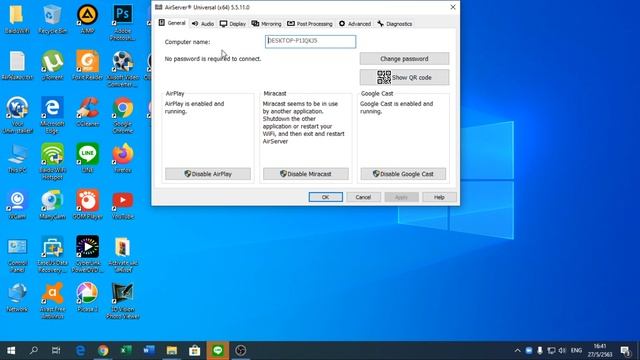Screen dimensions: 640x360
Task: Click the ENG language indicator
Action: (576, 350)
